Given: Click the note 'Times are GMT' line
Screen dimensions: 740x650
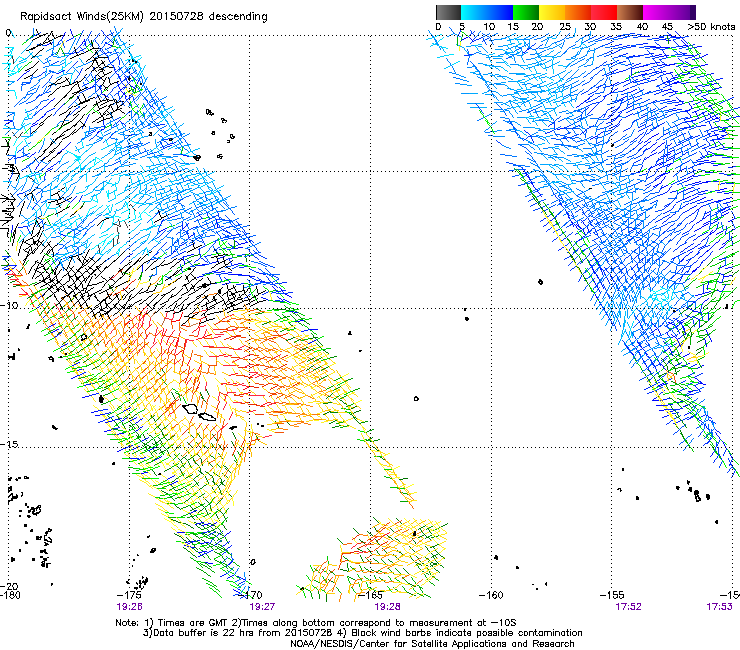Looking at the screenshot, I should (316, 623).
